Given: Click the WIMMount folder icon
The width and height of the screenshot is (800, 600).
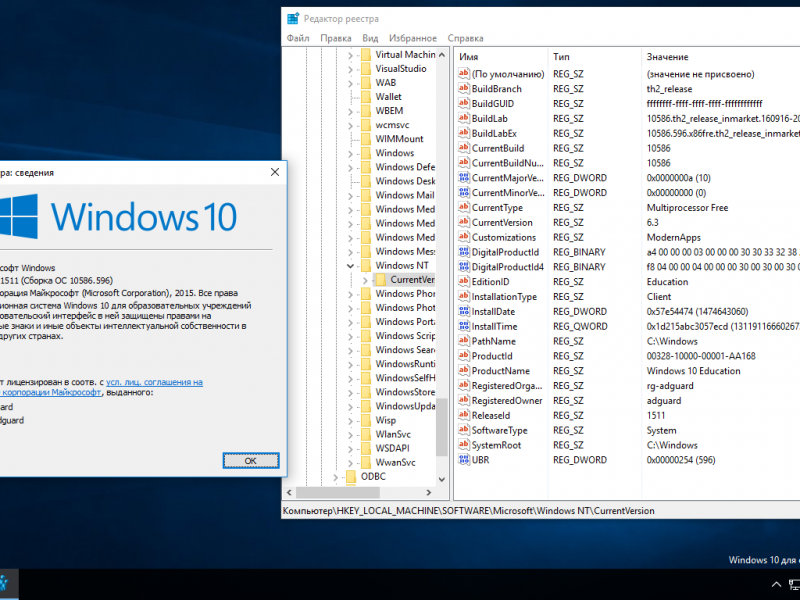Looking at the screenshot, I should (x=366, y=139).
